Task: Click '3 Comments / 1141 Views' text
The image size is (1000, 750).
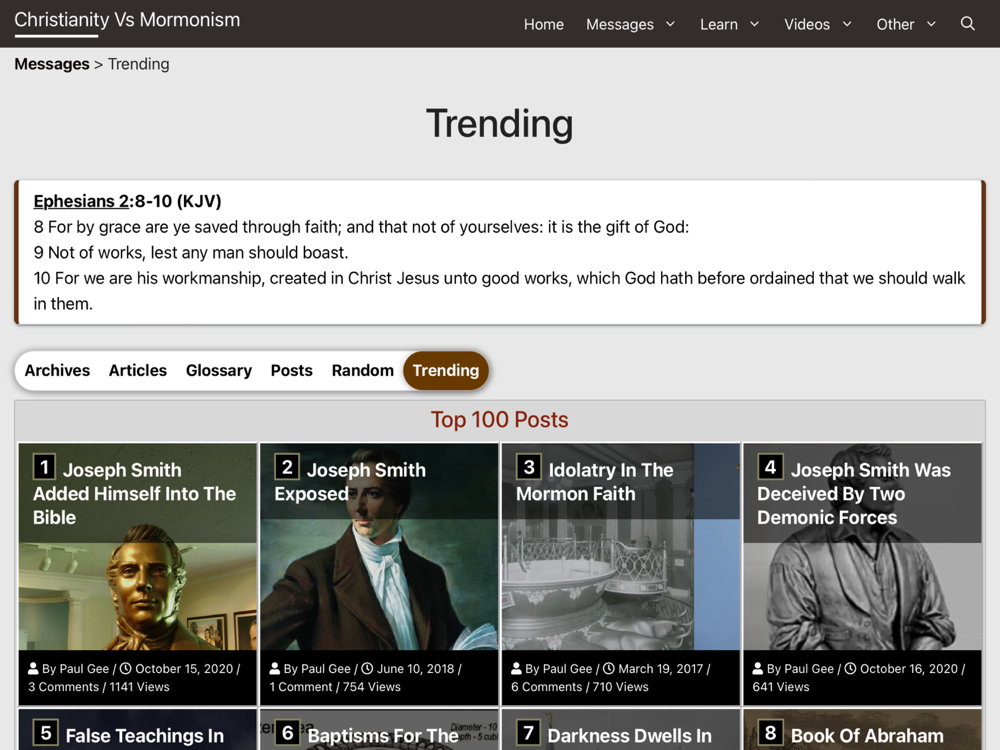Action: [99, 687]
